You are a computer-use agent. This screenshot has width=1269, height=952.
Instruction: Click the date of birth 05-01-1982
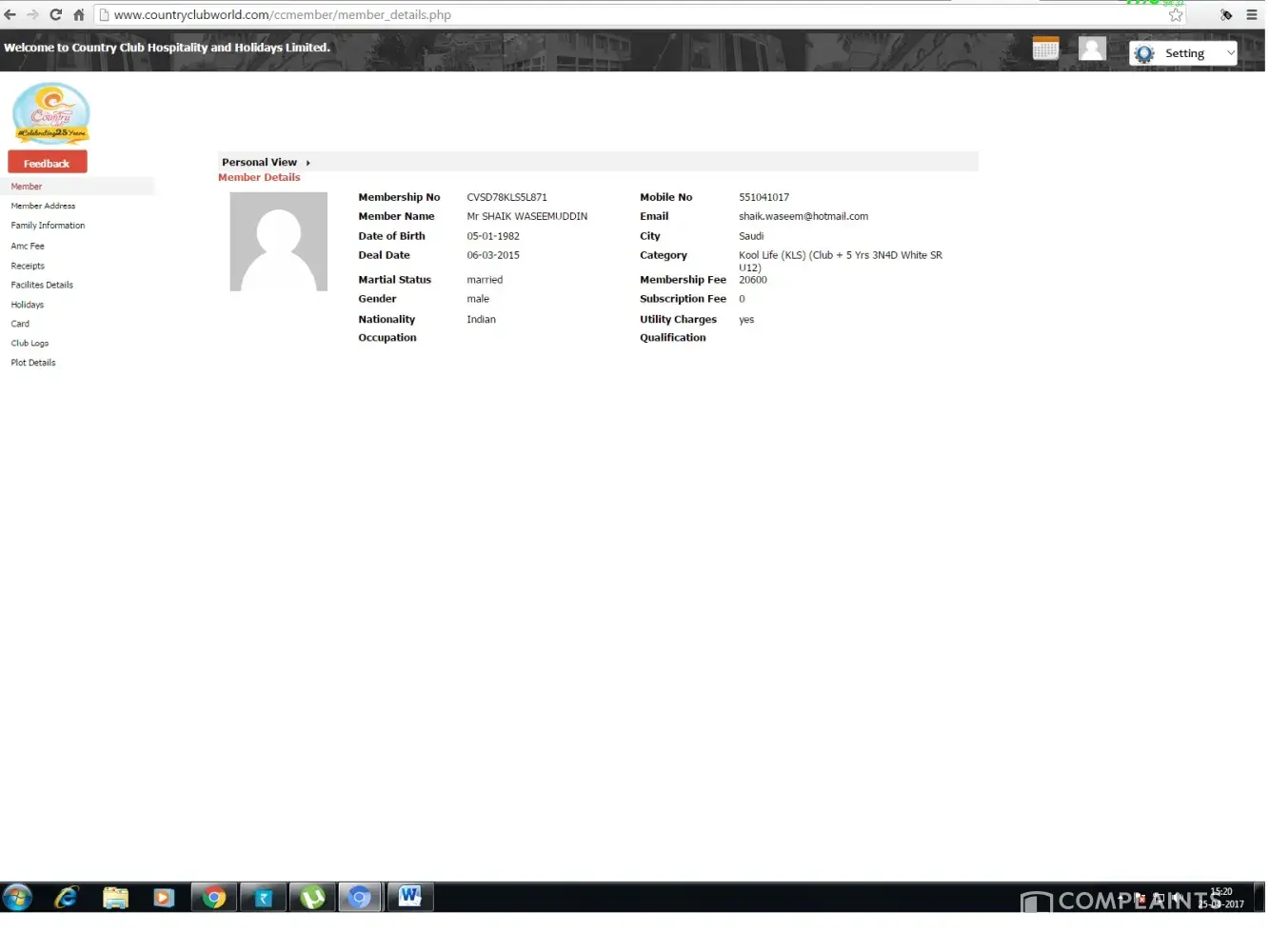[x=493, y=236]
